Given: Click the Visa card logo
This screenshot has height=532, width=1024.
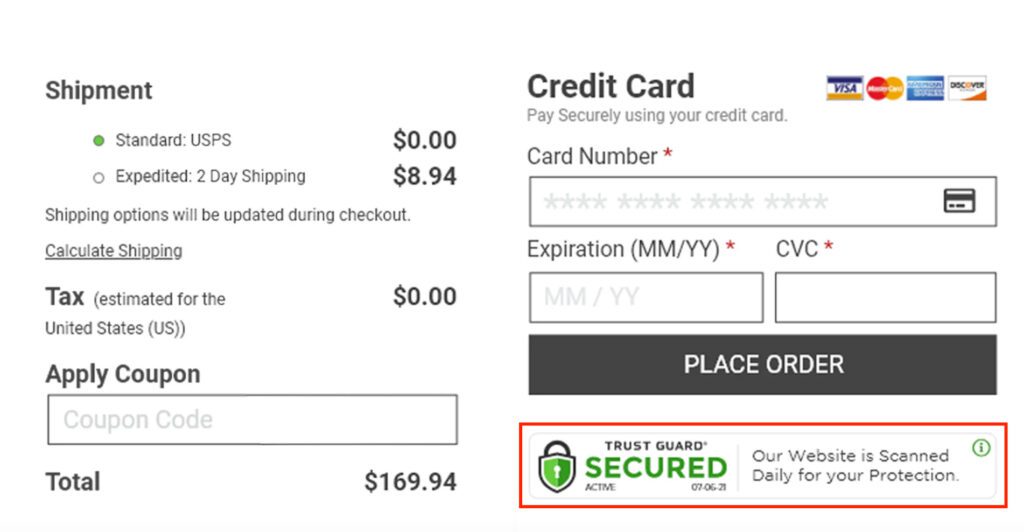Looking at the screenshot, I should coord(845,89).
